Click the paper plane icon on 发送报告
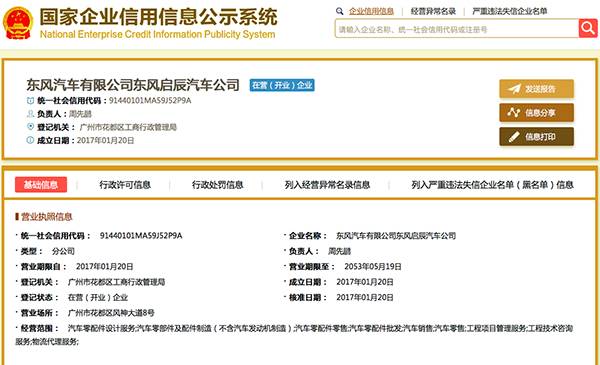Viewport: 600px width, 365px height. click(514, 89)
